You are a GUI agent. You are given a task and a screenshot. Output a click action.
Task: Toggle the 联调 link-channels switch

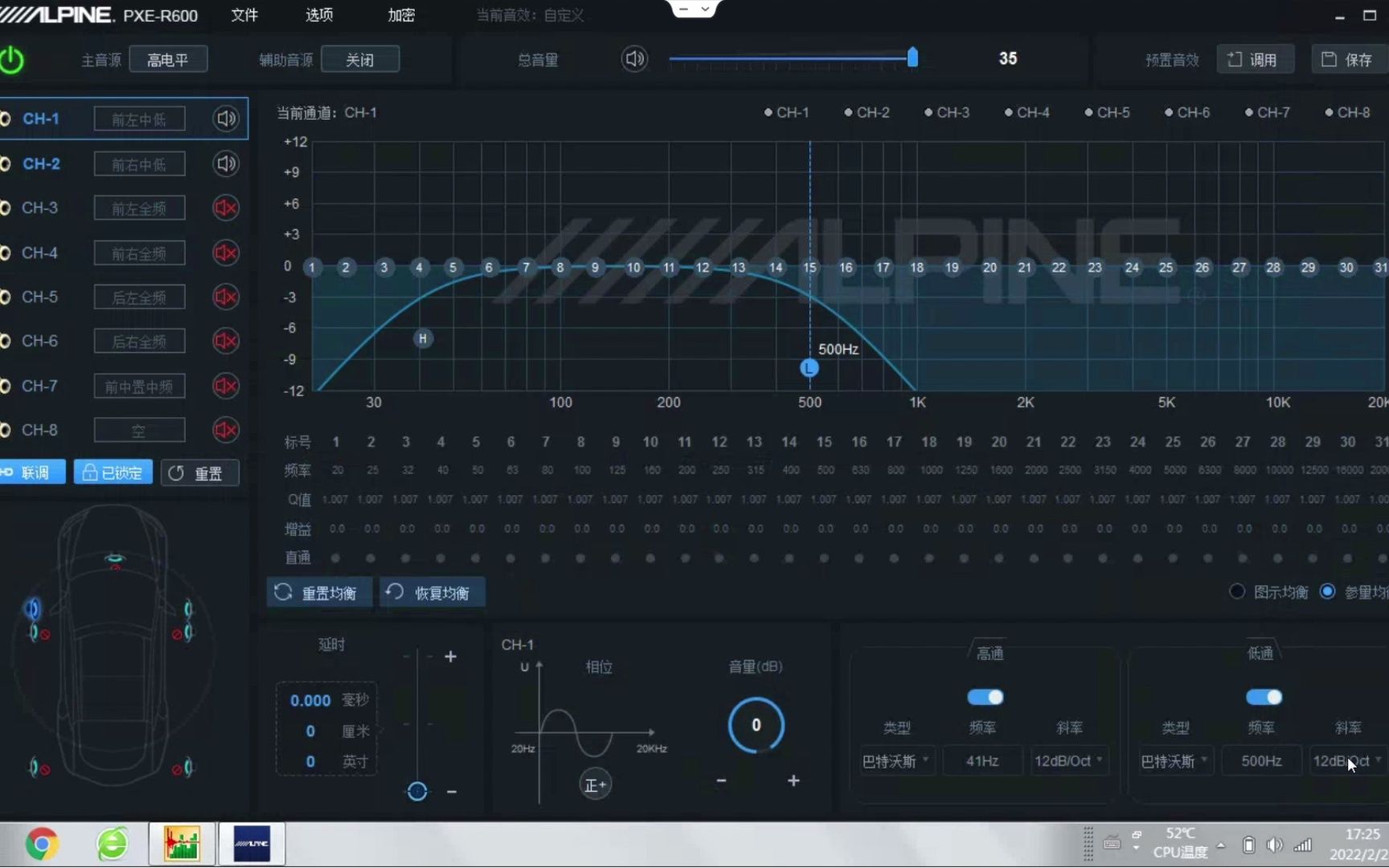pos(32,473)
